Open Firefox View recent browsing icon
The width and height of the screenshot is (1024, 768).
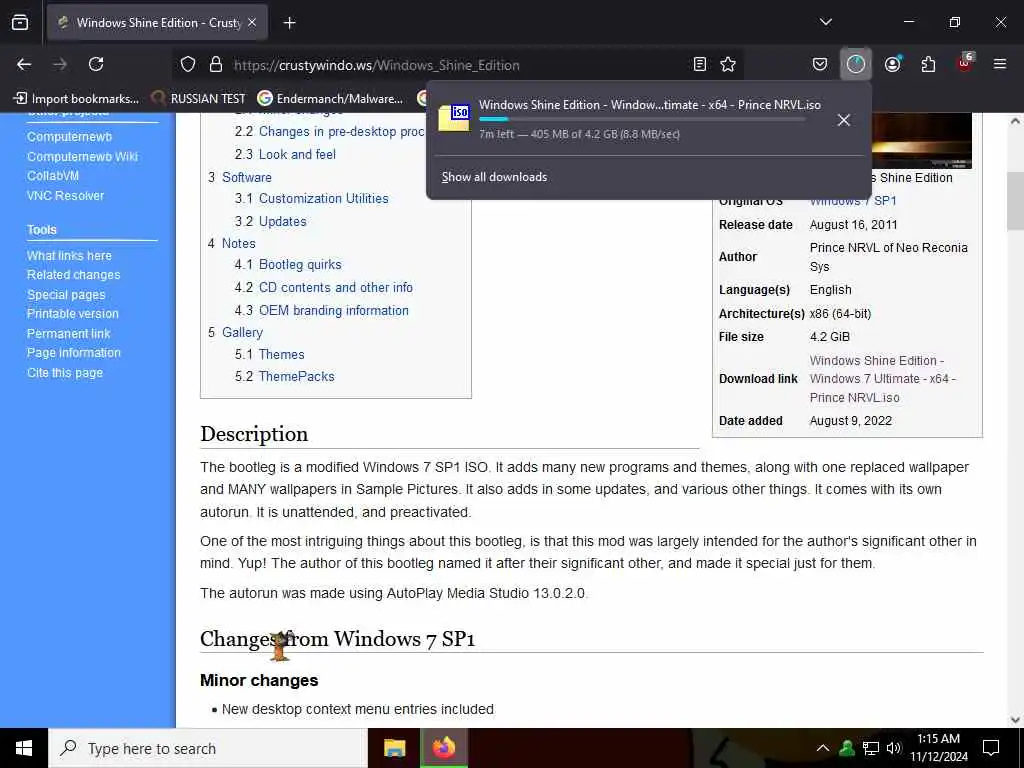pyautogui.click(x=20, y=22)
